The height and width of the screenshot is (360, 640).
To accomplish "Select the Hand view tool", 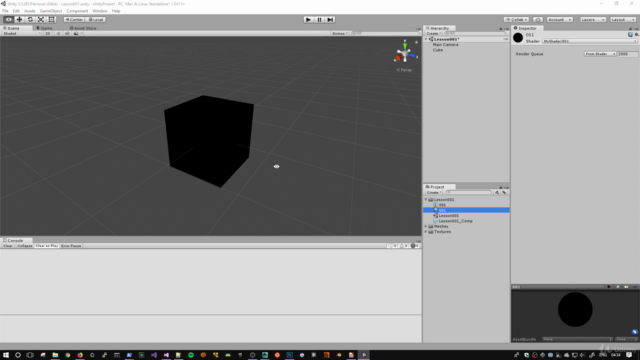I will (x=9, y=20).
